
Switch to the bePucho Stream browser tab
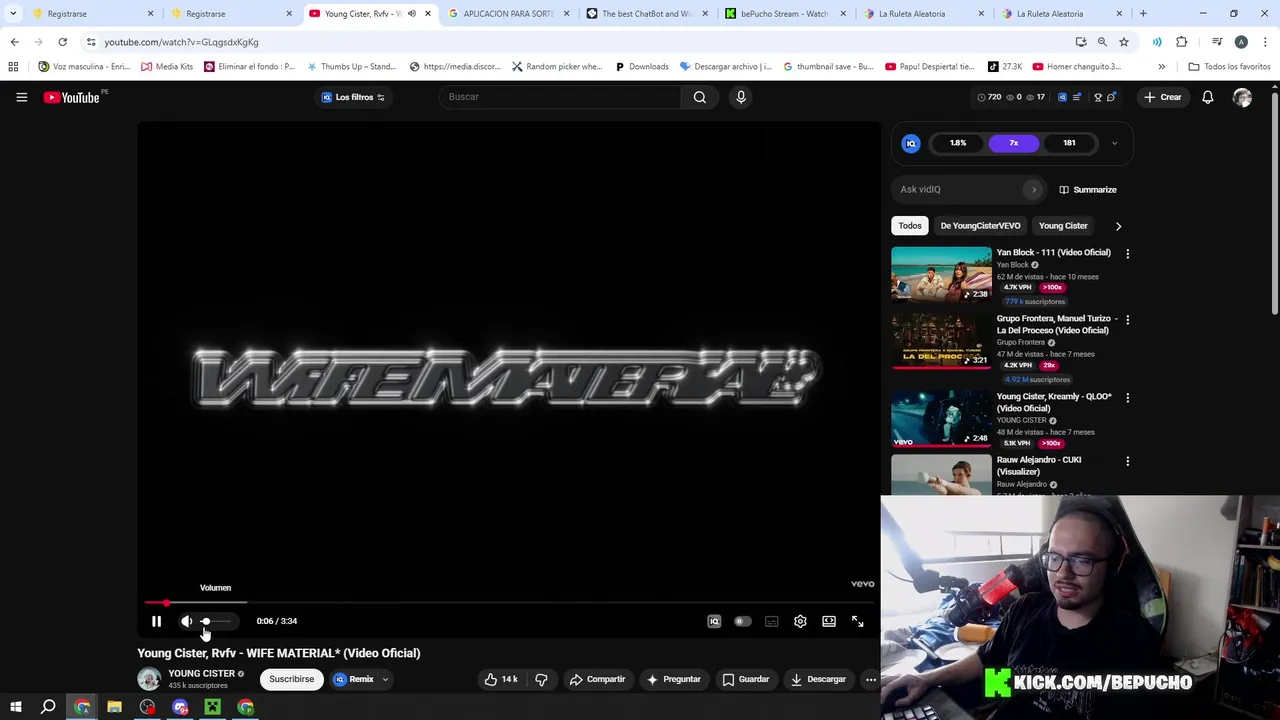point(784,14)
